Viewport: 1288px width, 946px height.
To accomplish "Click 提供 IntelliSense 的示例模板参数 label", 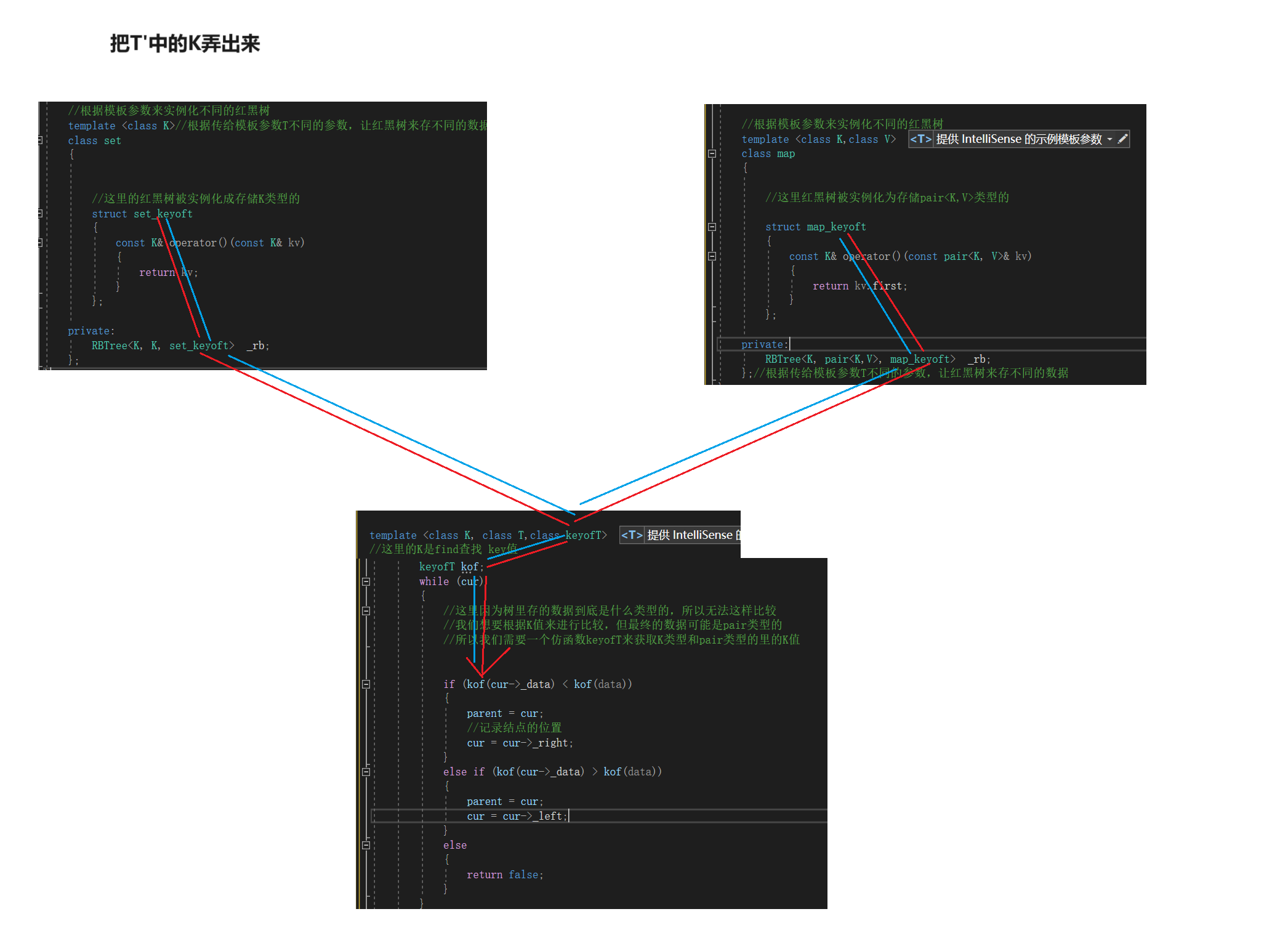I will tap(1019, 139).
